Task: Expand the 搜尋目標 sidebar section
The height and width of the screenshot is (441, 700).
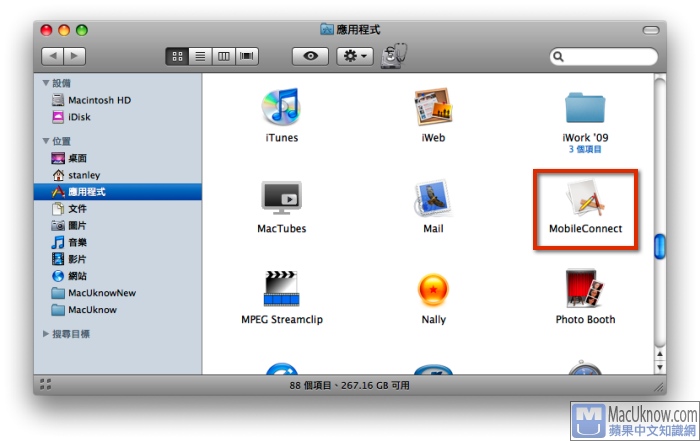Action: 46,334
